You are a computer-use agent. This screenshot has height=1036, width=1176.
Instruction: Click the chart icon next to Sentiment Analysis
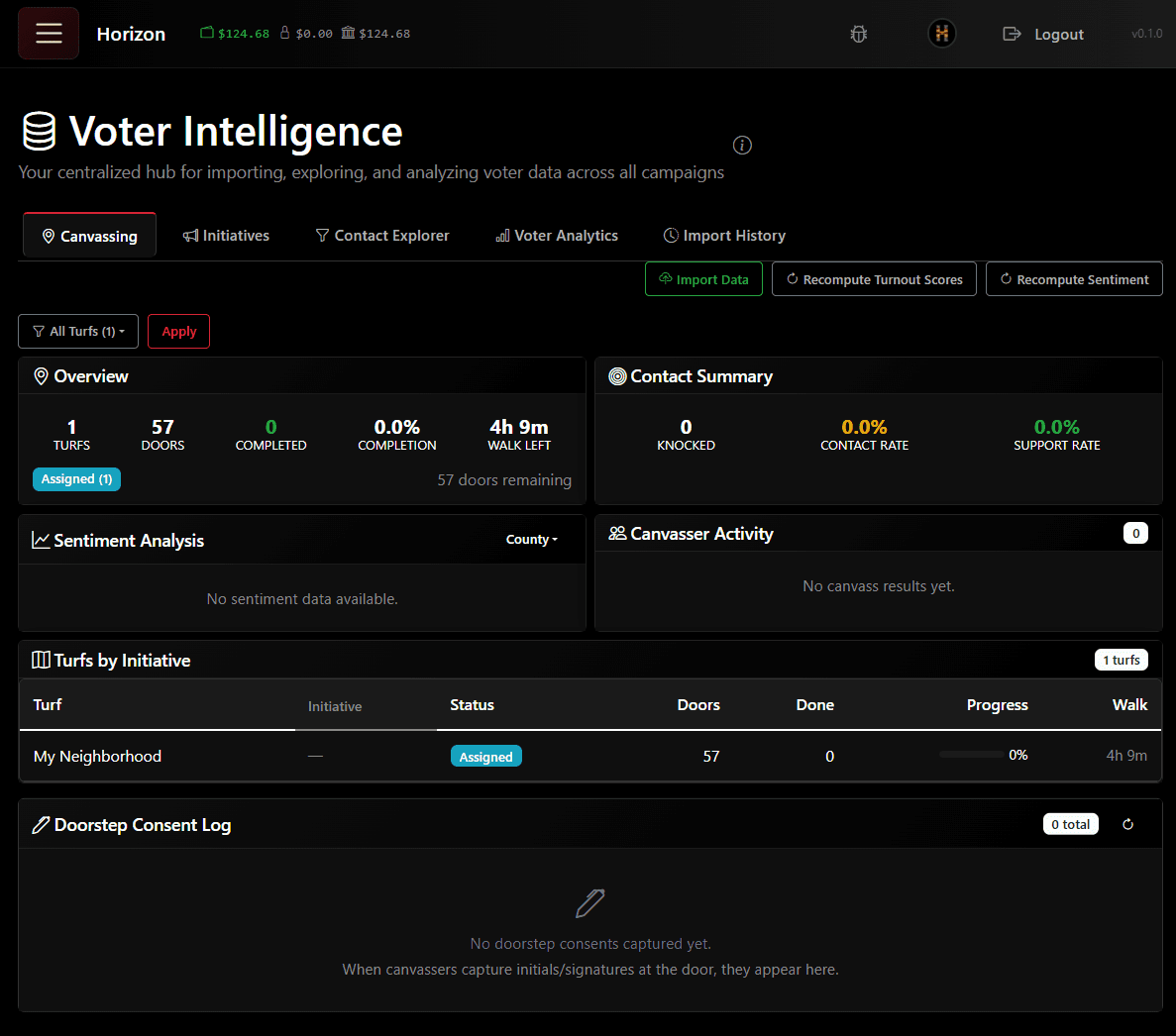click(41, 540)
